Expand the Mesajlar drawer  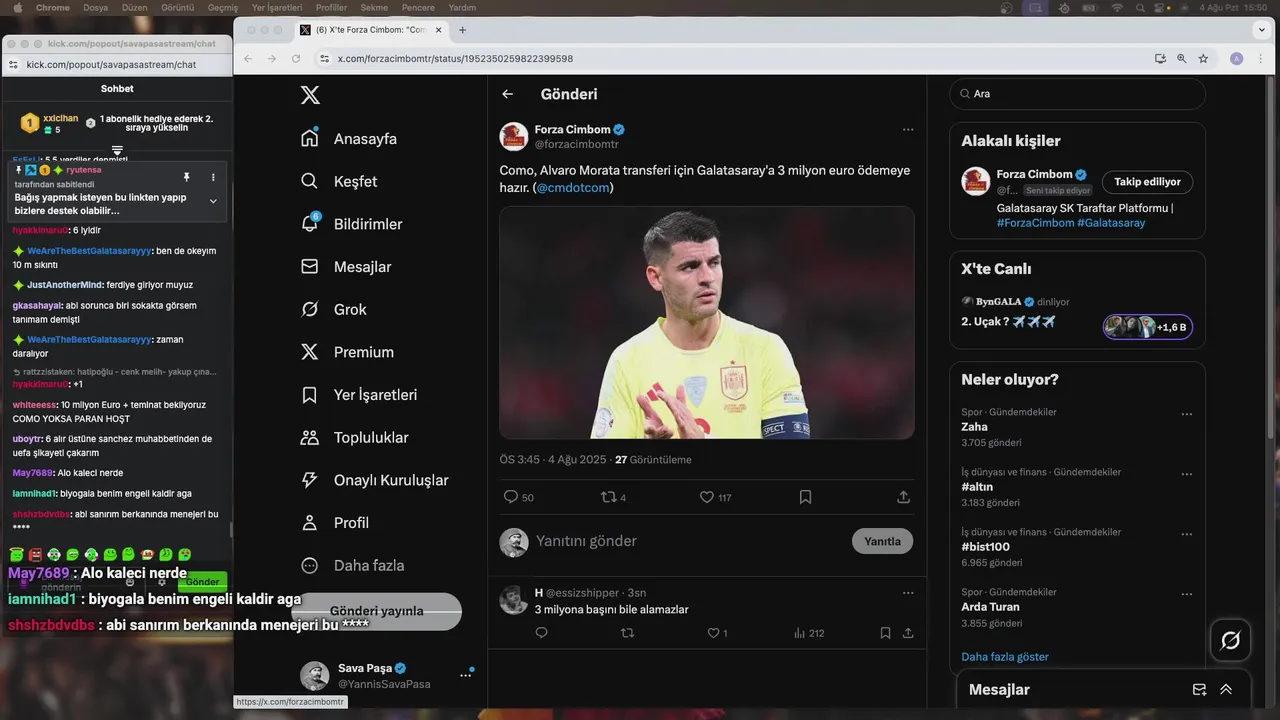(x=1226, y=690)
